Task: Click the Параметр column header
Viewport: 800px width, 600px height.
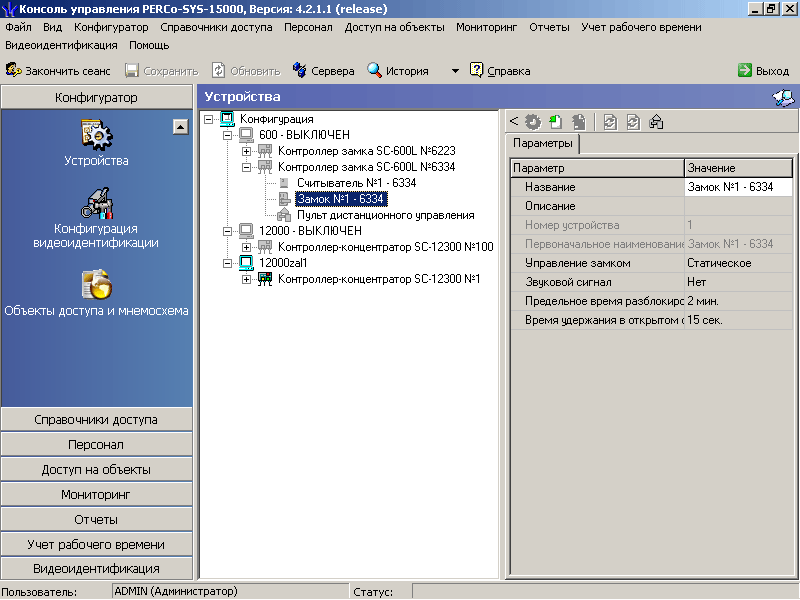Action: click(x=597, y=168)
